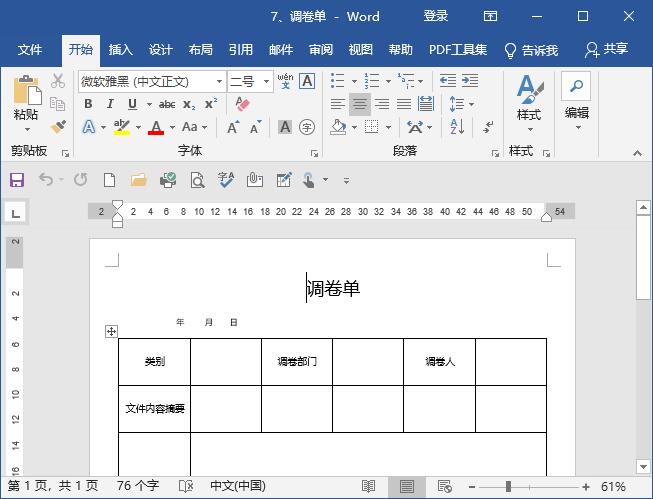Image resolution: width=653 pixels, height=499 pixels.
Task: Click the 76 个字 word count
Action: 137,486
